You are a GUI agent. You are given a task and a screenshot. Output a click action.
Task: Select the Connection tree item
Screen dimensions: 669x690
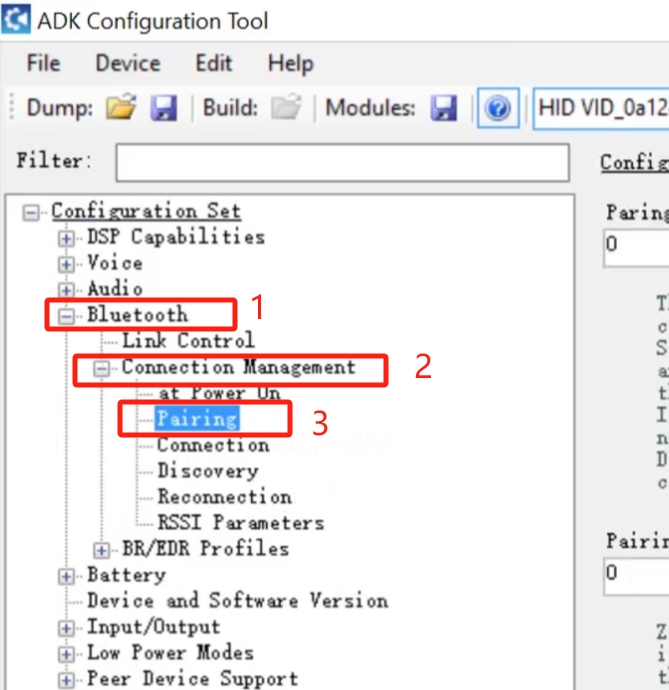click(x=213, y=445)
